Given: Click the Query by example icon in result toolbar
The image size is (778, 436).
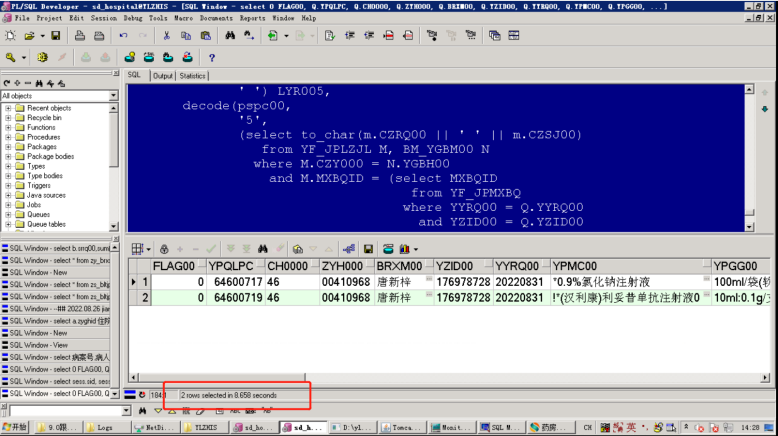Looking at the screenshot, I should pos(298,249).
